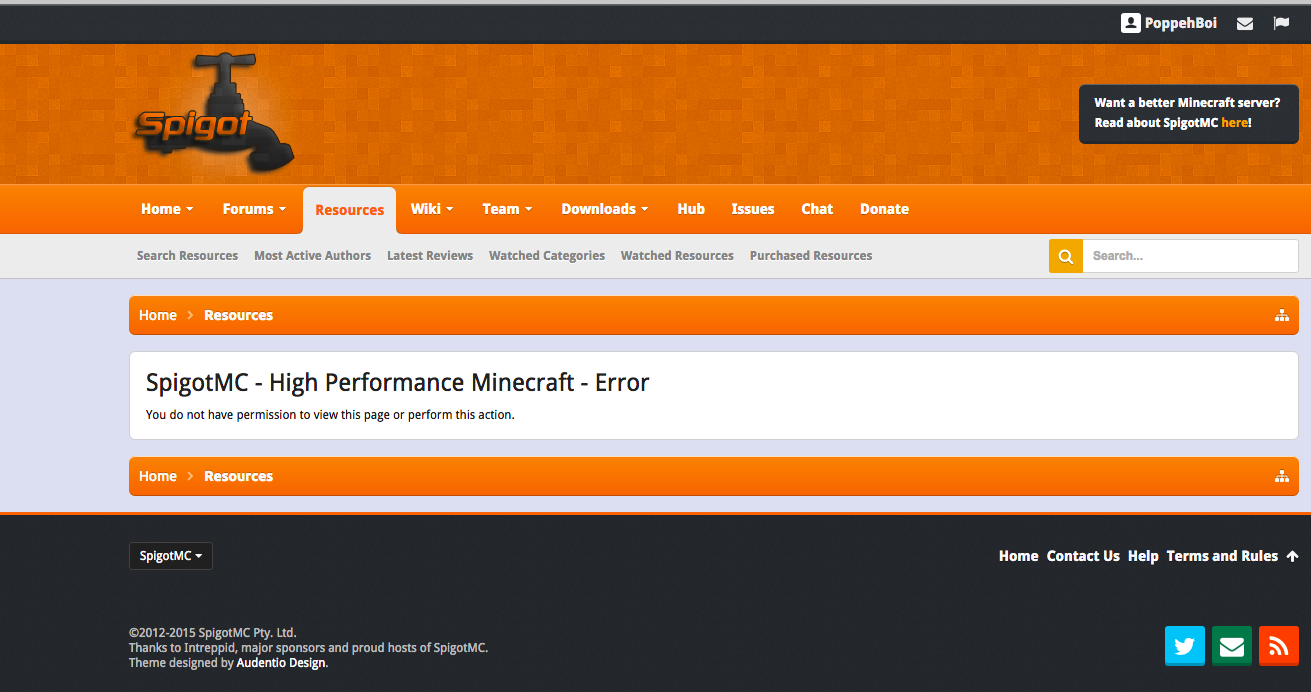This screenshot has width=1311, height=692.
Task: Click the PoppehBoi user avatar icon
Action: (1130, 23)
